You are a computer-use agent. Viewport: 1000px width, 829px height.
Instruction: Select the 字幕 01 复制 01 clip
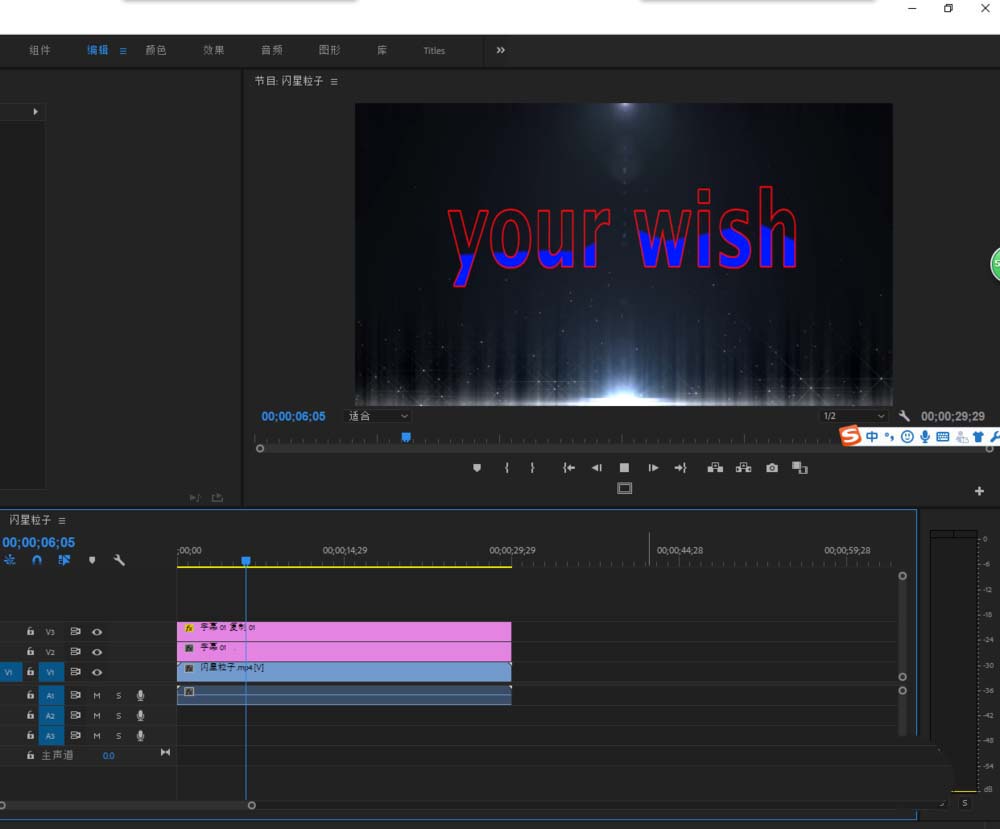click(x=344, y=631)
